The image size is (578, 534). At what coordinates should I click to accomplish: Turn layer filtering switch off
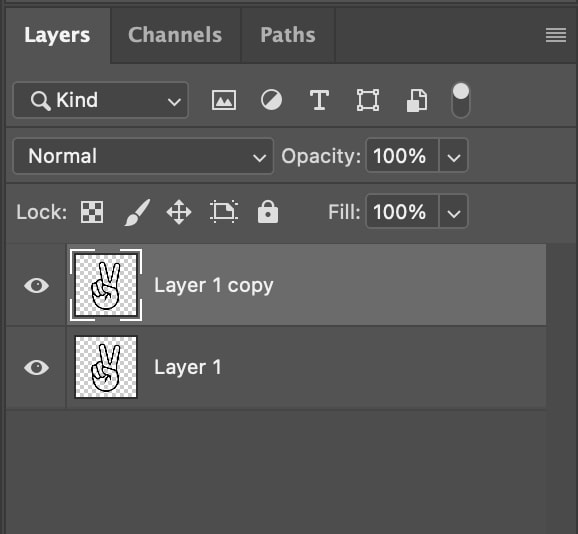click(x=461, y=100)
